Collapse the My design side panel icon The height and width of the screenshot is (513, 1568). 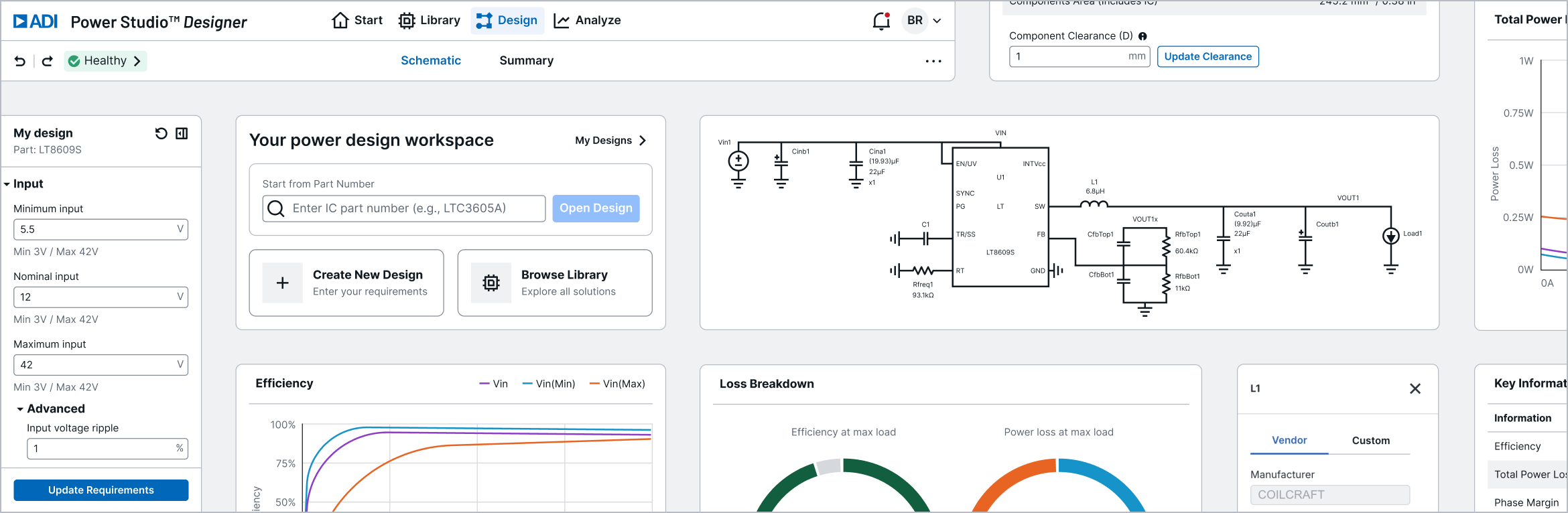(182, 133)
